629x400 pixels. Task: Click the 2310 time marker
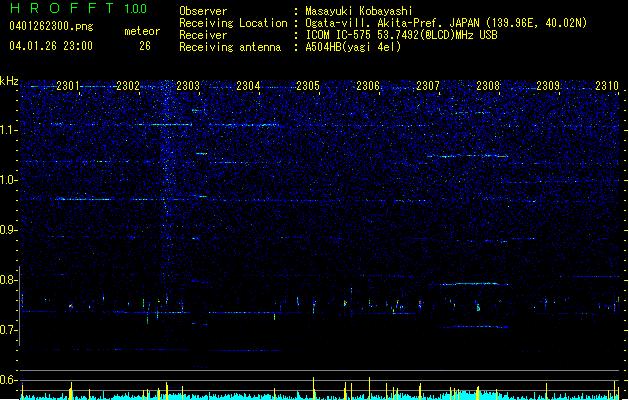607,86
